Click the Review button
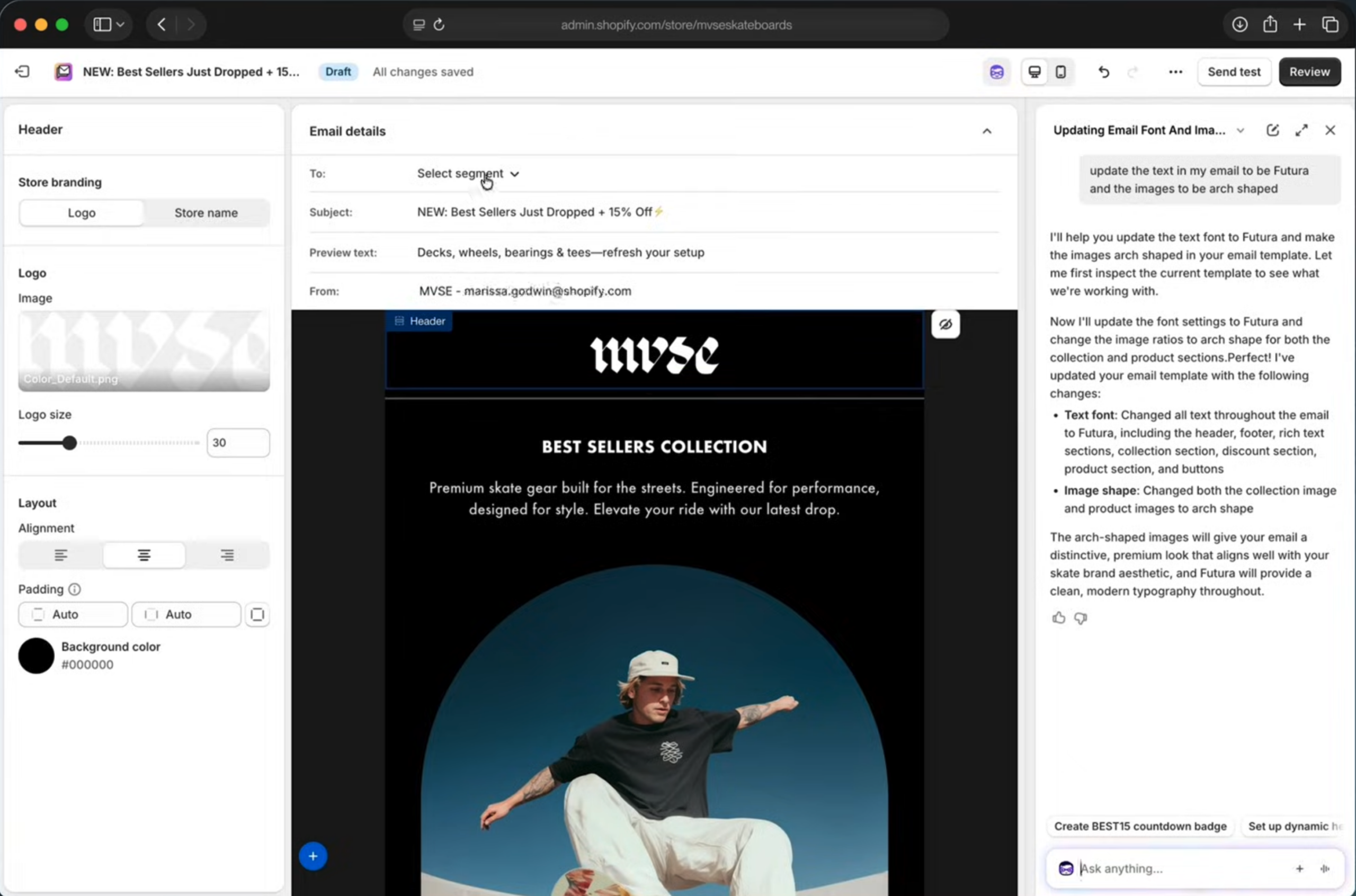 (1309, 72)
